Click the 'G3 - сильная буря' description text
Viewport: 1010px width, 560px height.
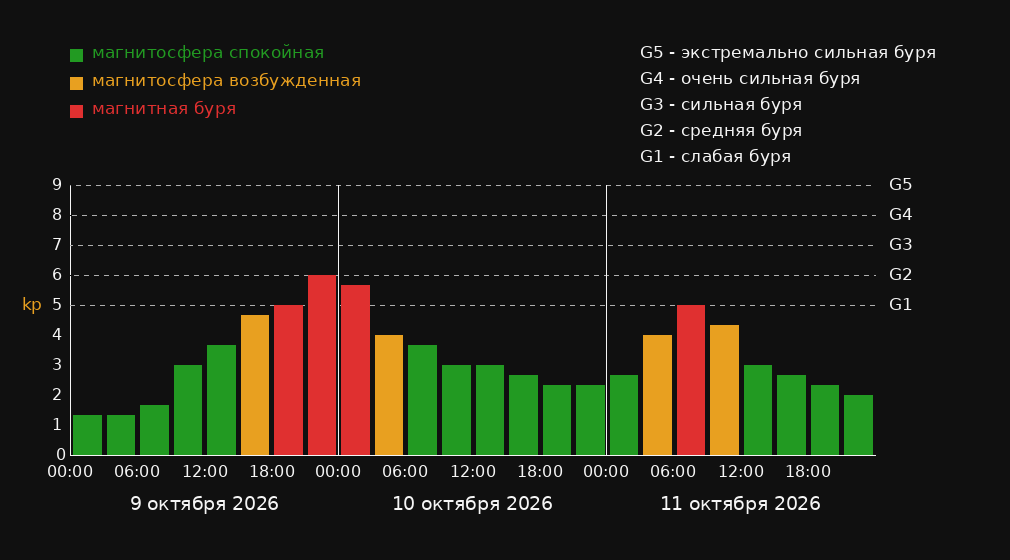721,104
